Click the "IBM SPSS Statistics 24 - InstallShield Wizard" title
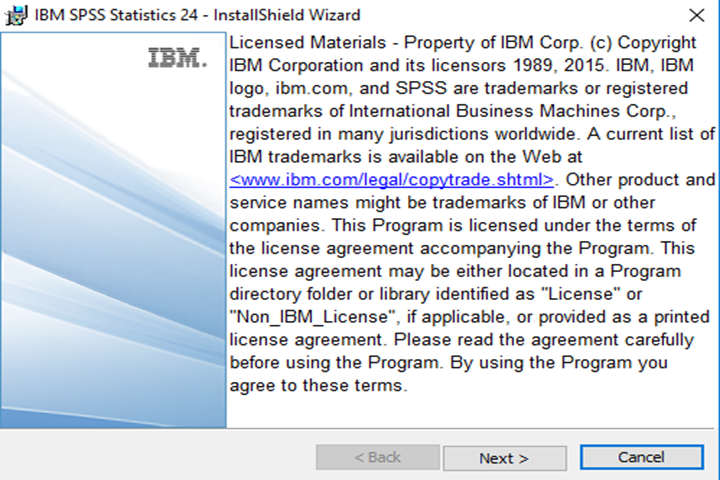Screen dimensions: 720x480 pyautogui.click(x=197, y=15)
